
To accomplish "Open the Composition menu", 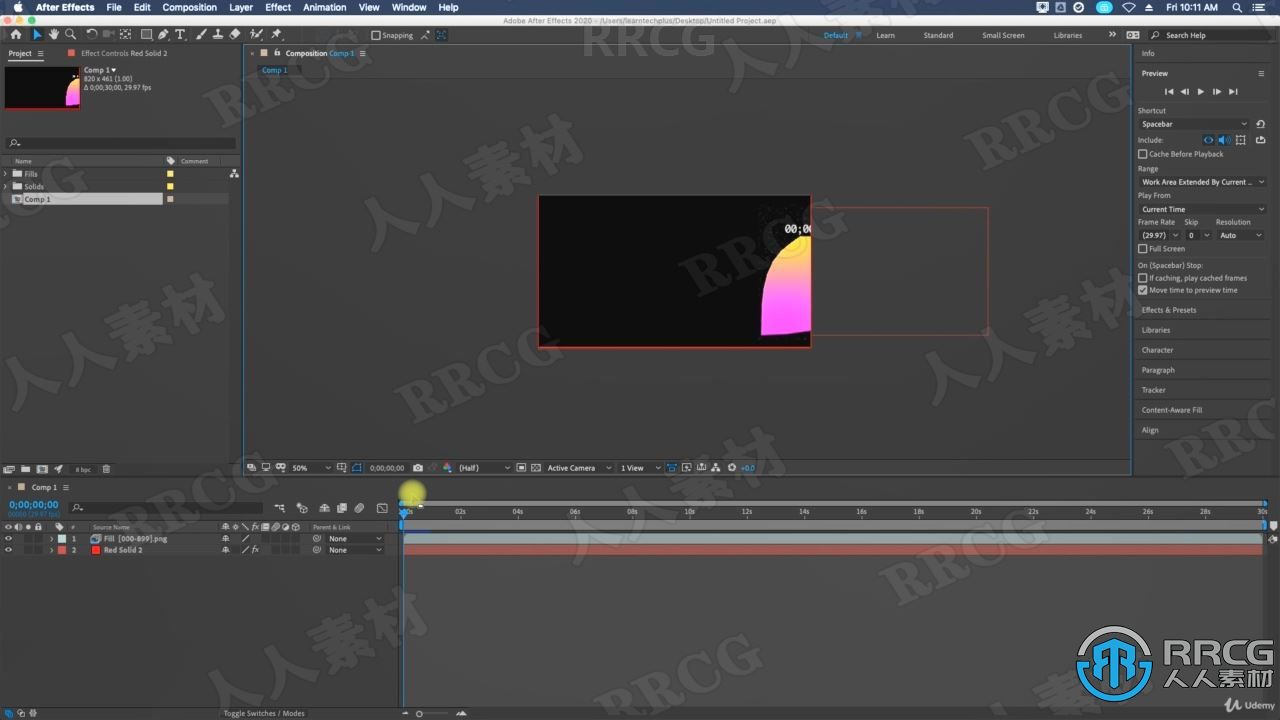I will [x=189, y=7].
